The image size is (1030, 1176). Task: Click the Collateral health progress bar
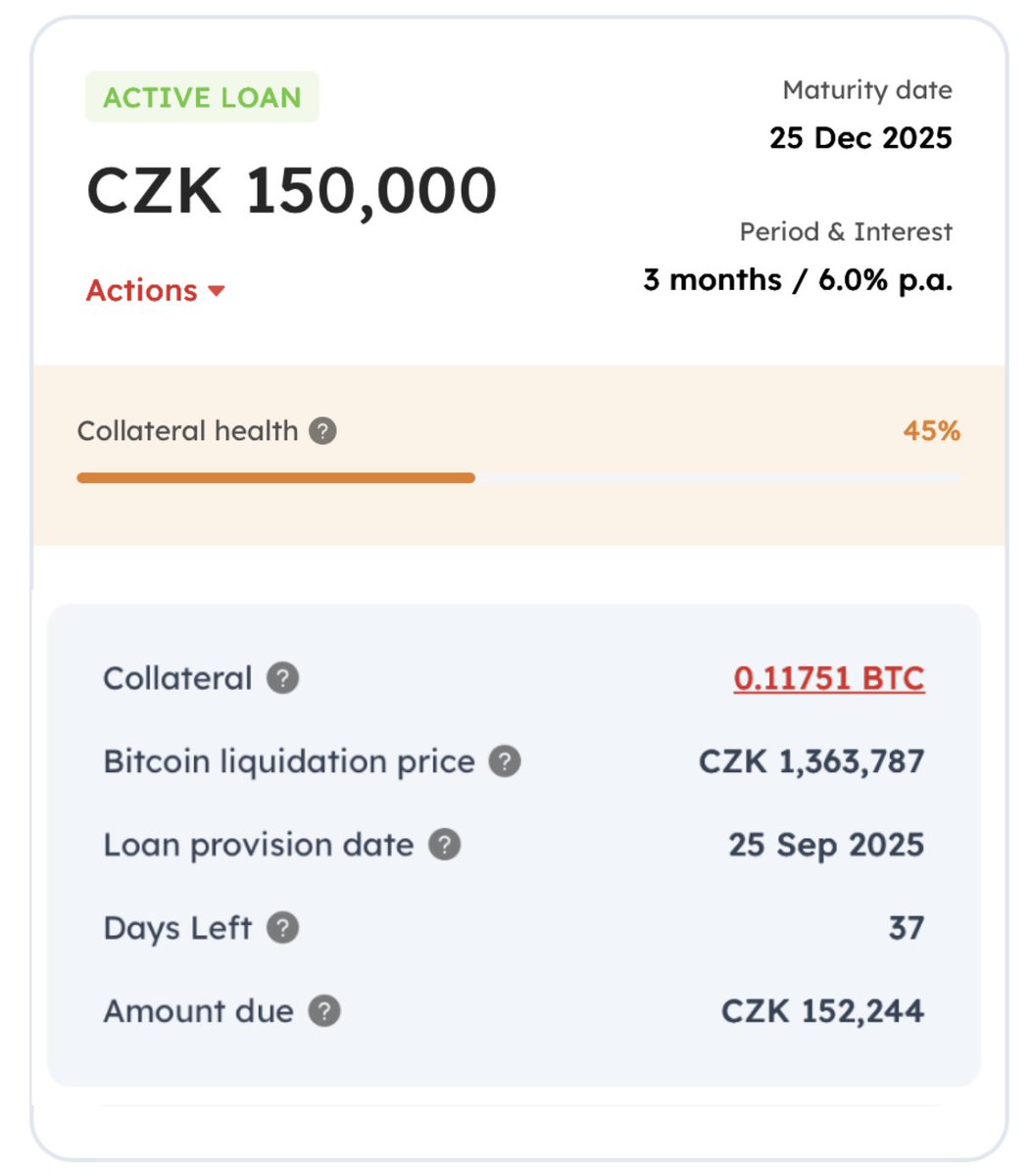pyautogui.click(x=518, y=478)
